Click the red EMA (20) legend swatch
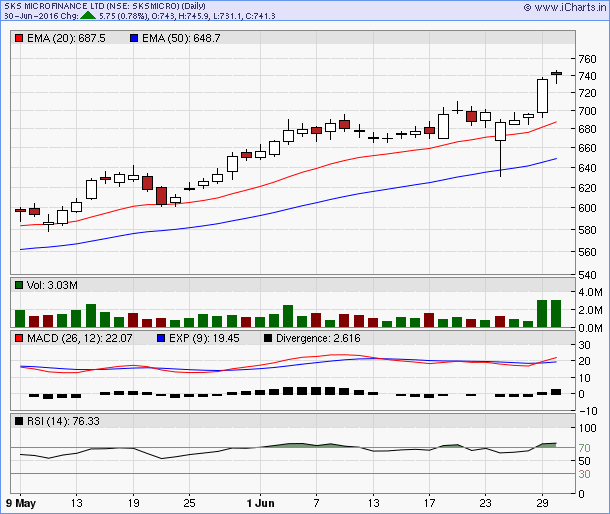This screenshot has height=514, width=610. pos(19,38)
